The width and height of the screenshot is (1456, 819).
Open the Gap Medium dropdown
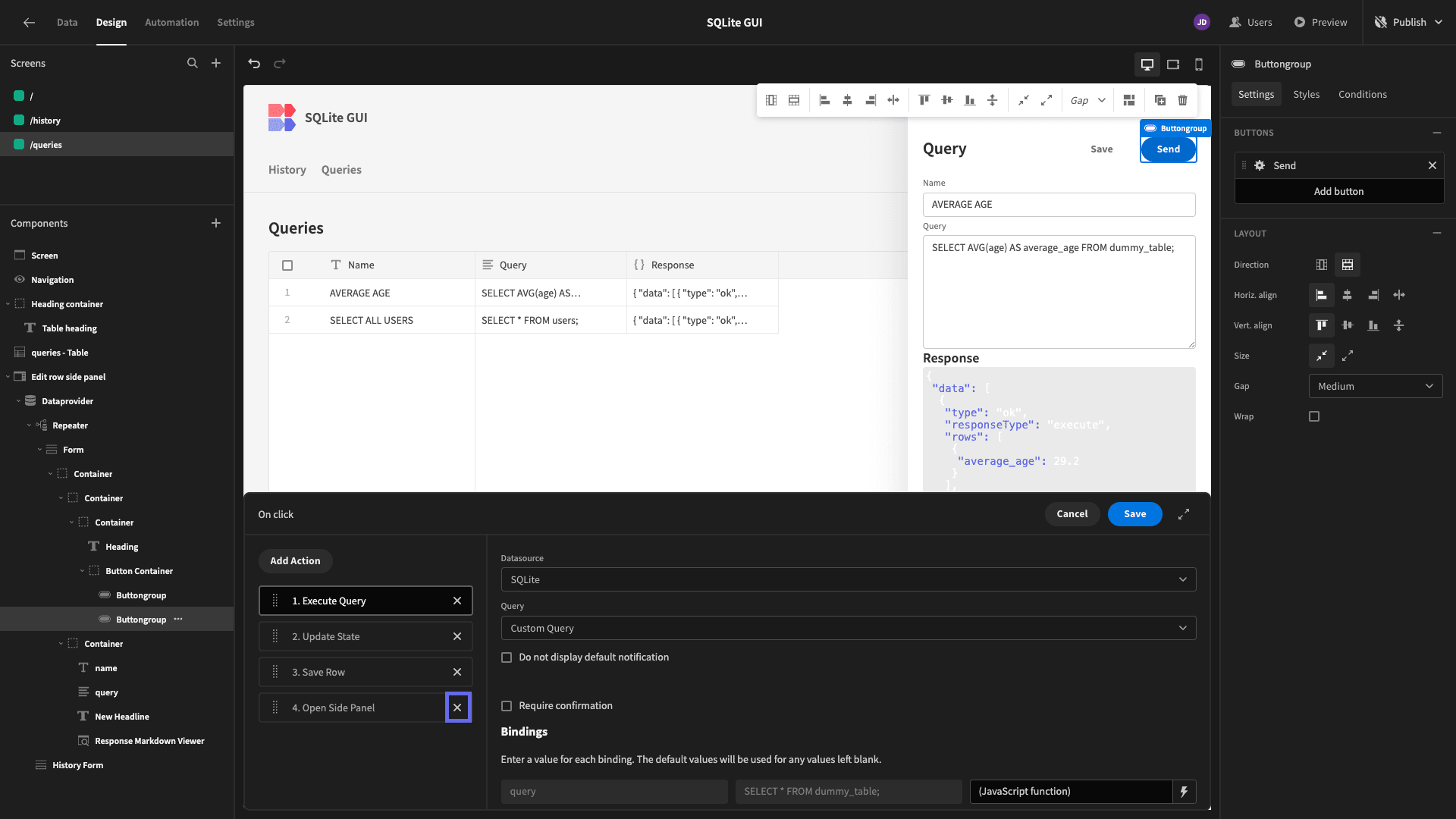coord(1376,386)
